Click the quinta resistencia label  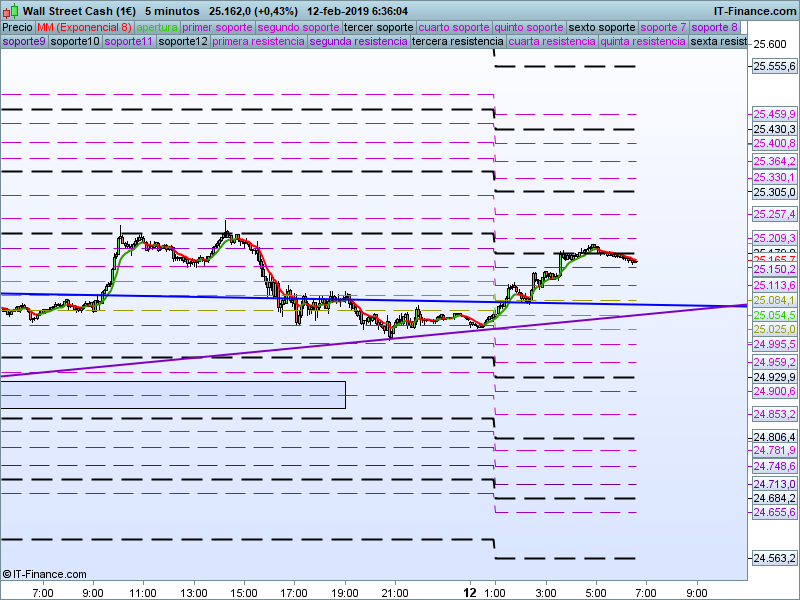pos(643,41)
